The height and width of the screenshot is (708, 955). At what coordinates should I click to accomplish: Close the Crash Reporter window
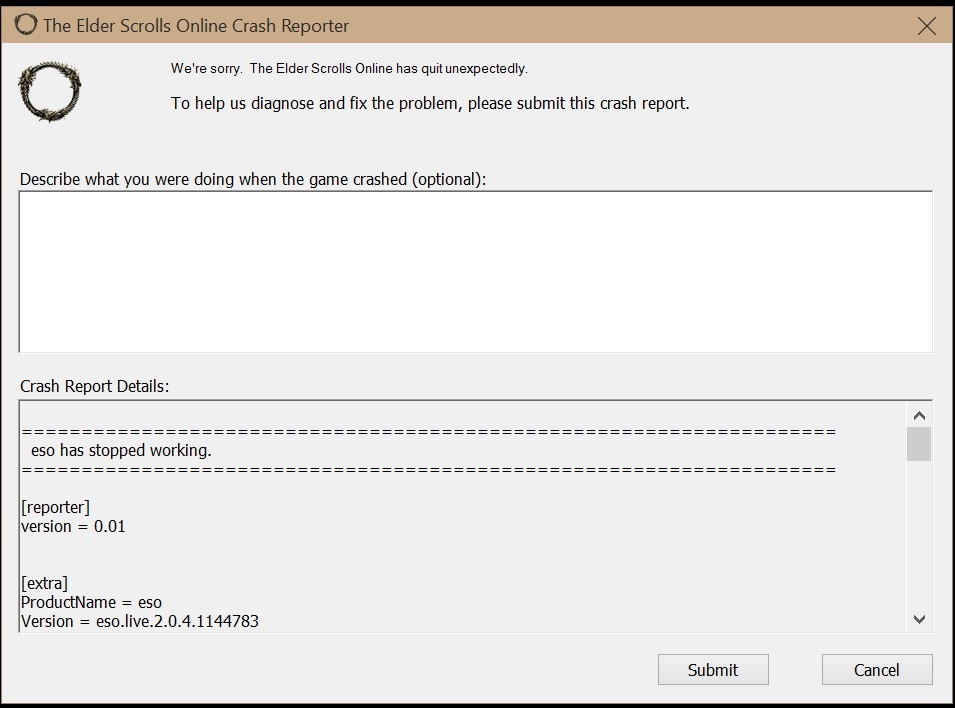point(926,26)
